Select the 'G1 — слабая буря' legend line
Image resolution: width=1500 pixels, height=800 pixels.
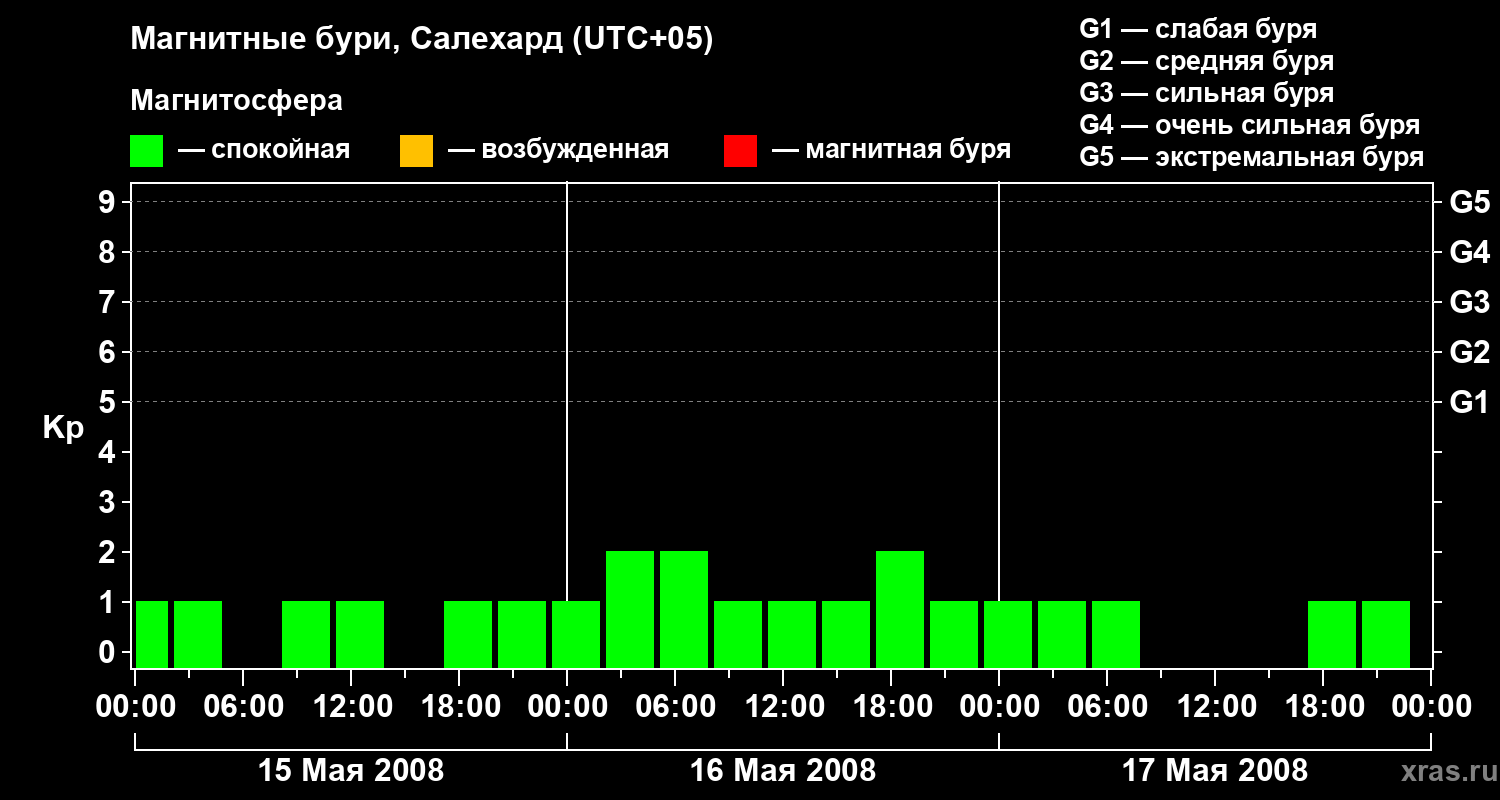[x=1198, y=29]
